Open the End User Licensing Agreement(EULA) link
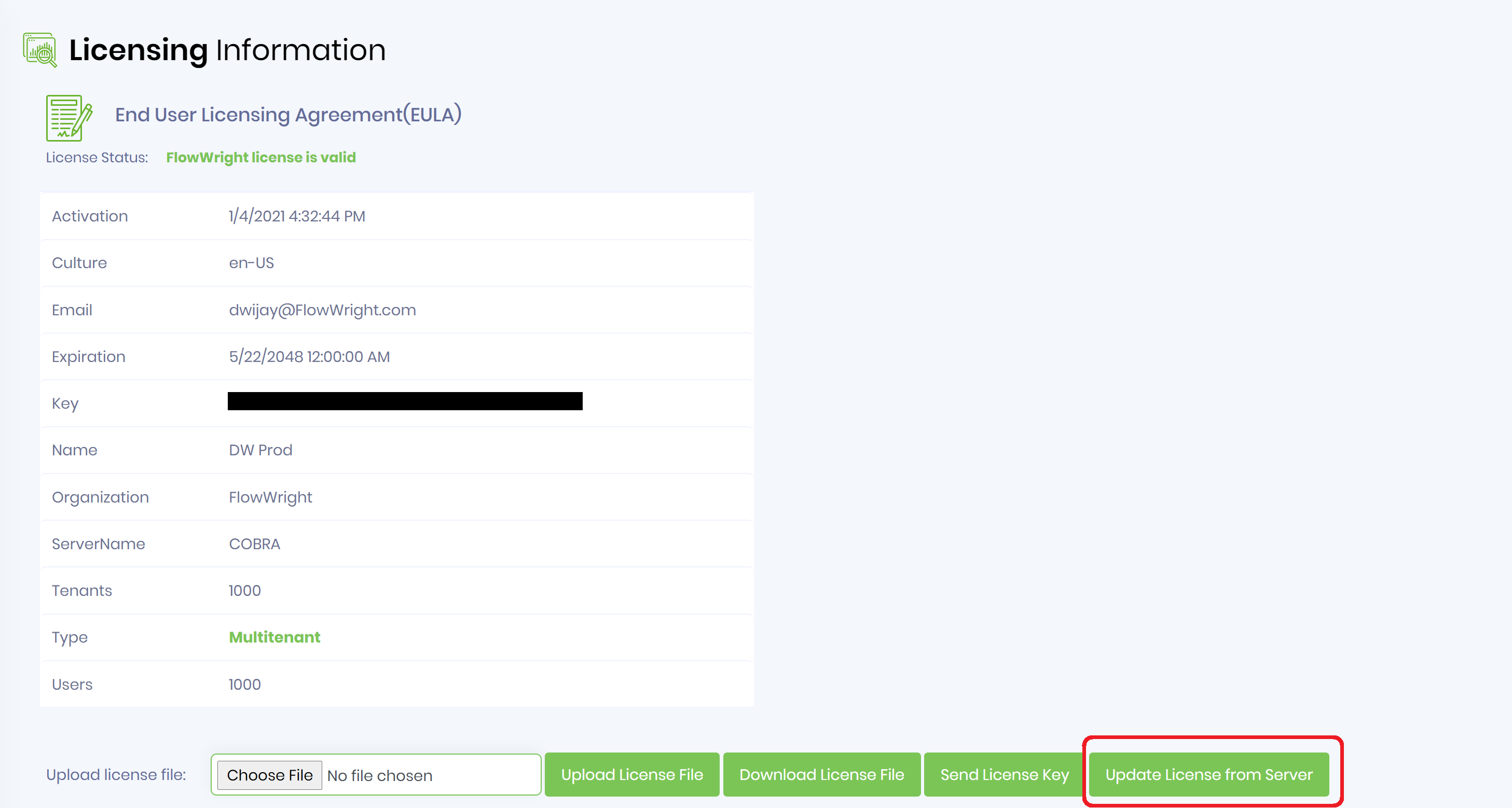The width and height of the screenshot is (1512, 808). pyautogui.click(x=287, y=115)
